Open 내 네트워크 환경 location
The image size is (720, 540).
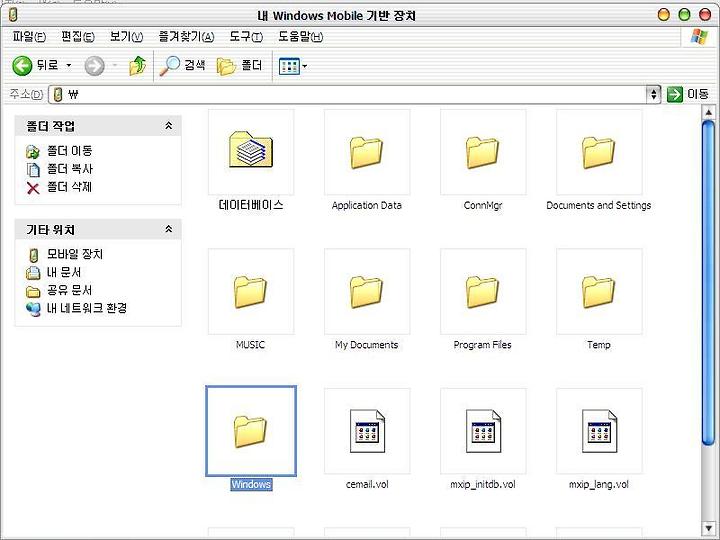tap(76, 308)
